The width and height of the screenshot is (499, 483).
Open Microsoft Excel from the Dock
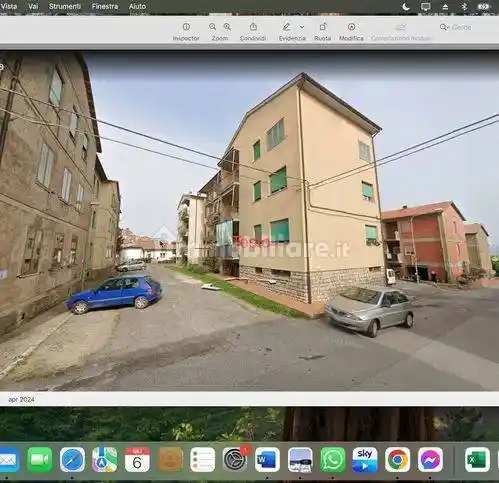477,460
